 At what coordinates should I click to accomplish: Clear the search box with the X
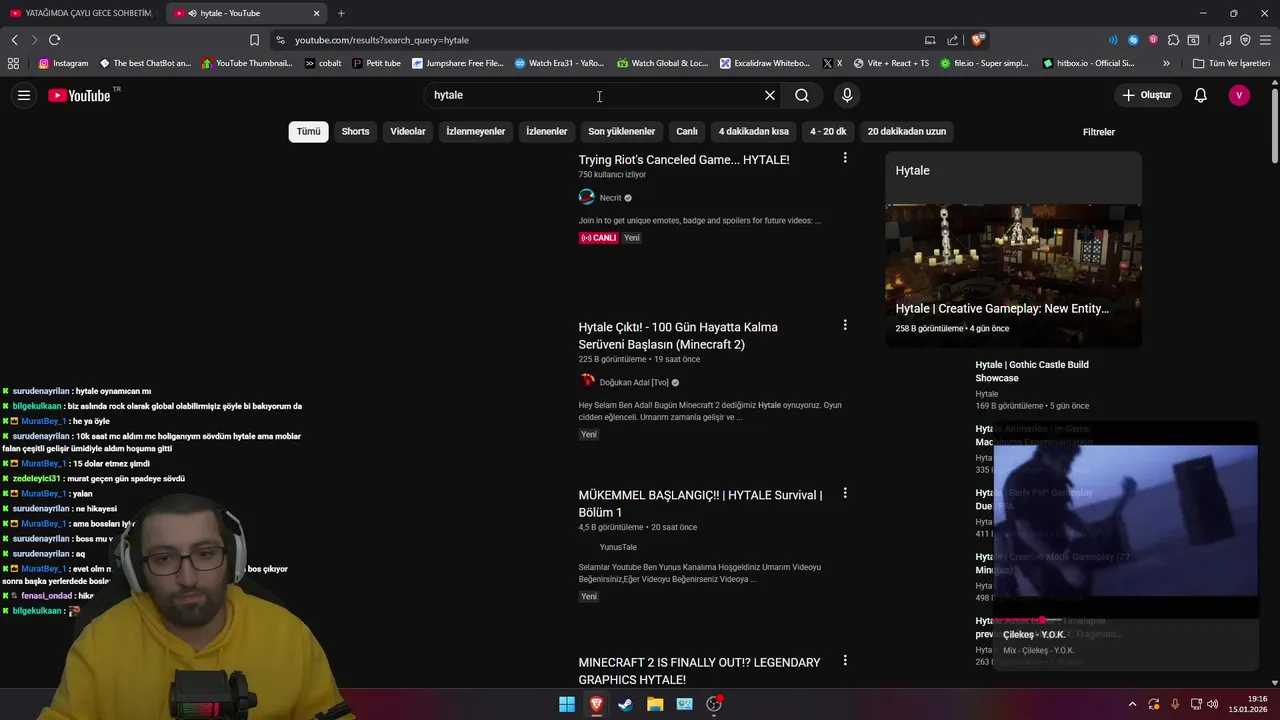(770, 95)
